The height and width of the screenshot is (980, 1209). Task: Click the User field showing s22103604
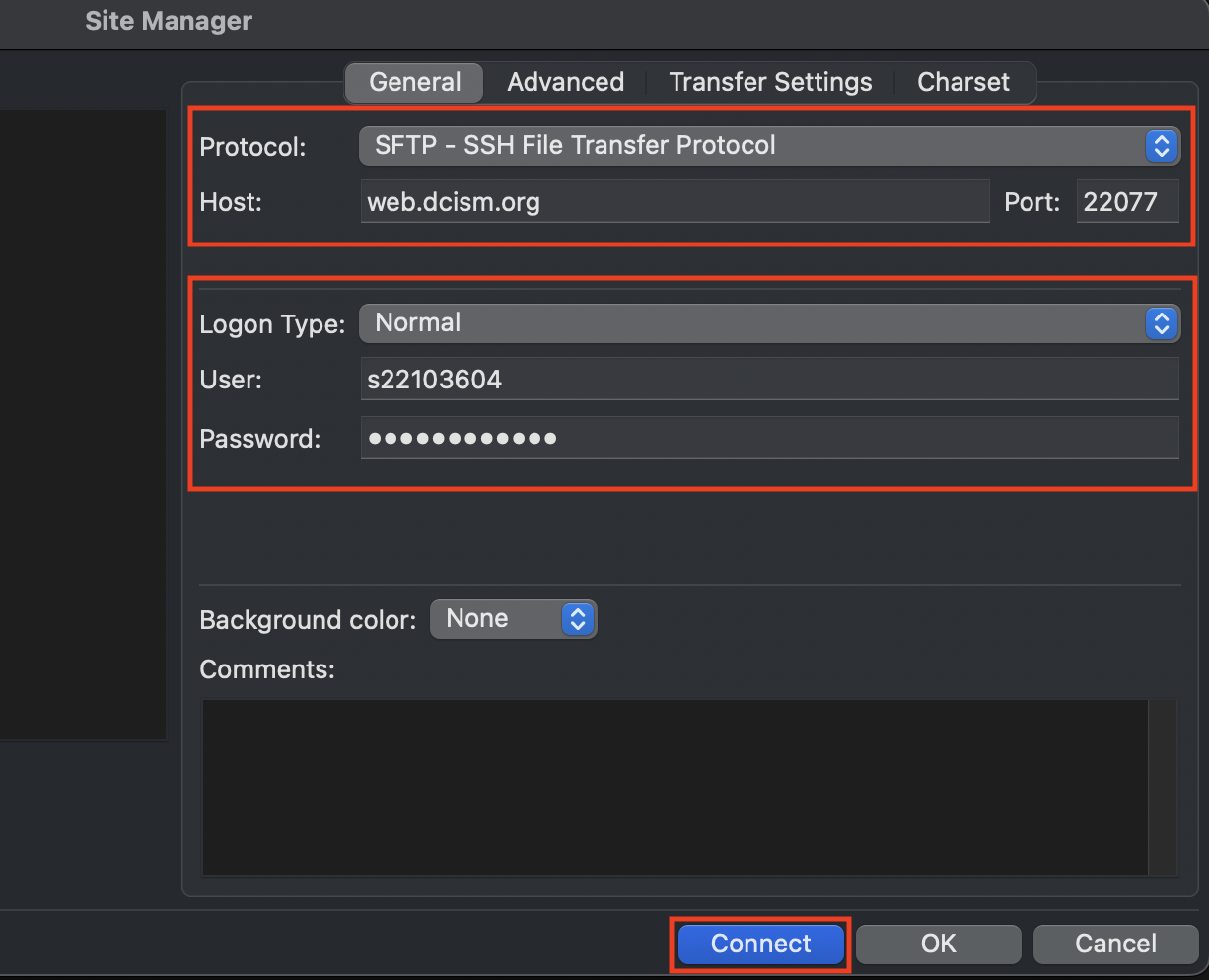(x=769, y=379)
